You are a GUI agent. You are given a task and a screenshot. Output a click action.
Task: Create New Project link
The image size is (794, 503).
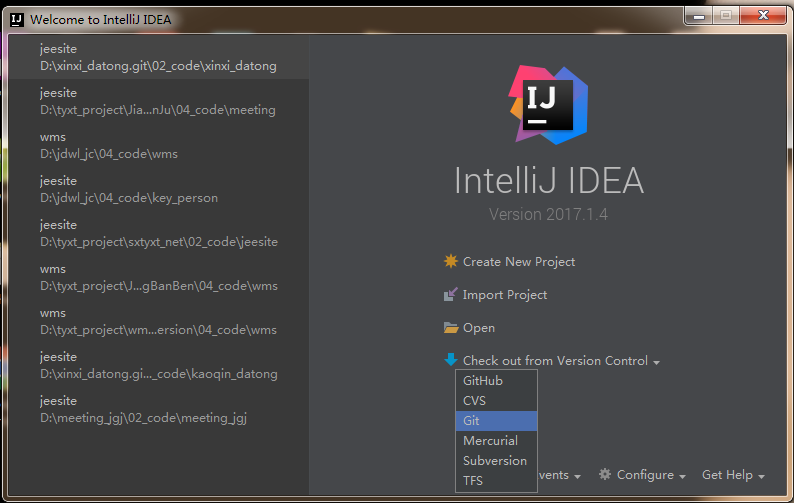(519, 262)
